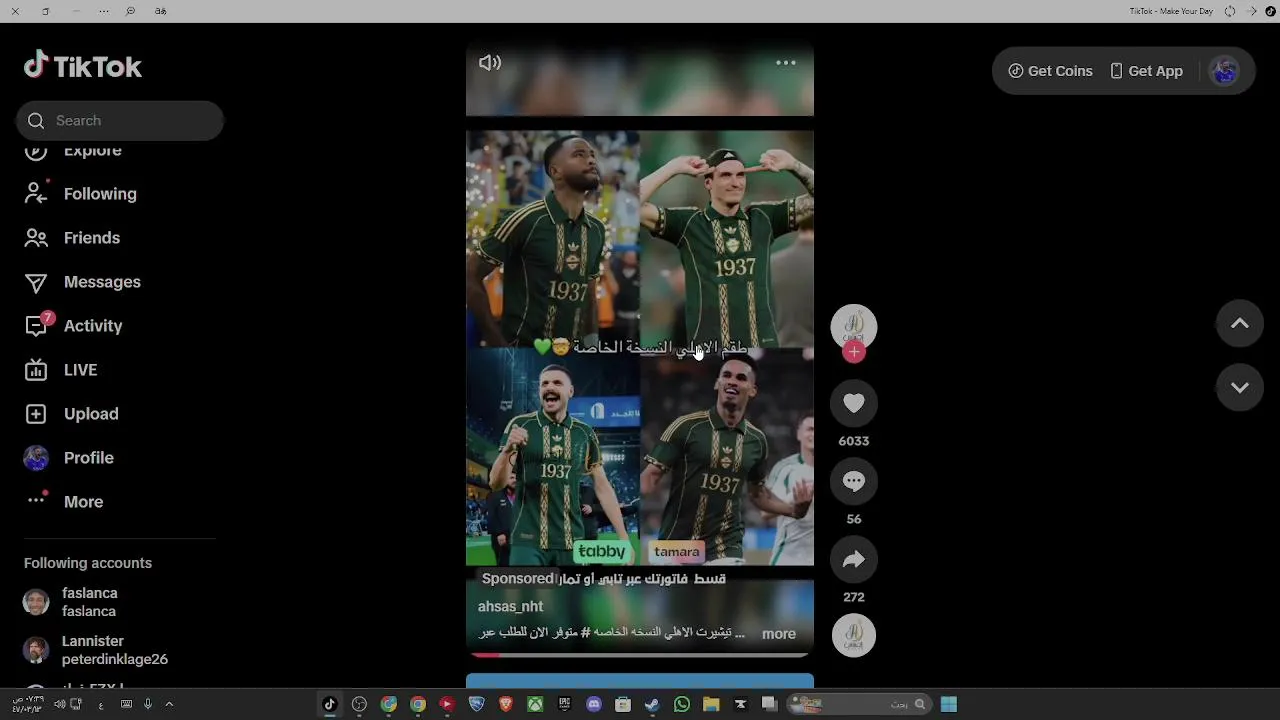Image resolution: width=1280 pixels, height=720 pixels.
Task: Open Activity notifications
Action: 93,326
